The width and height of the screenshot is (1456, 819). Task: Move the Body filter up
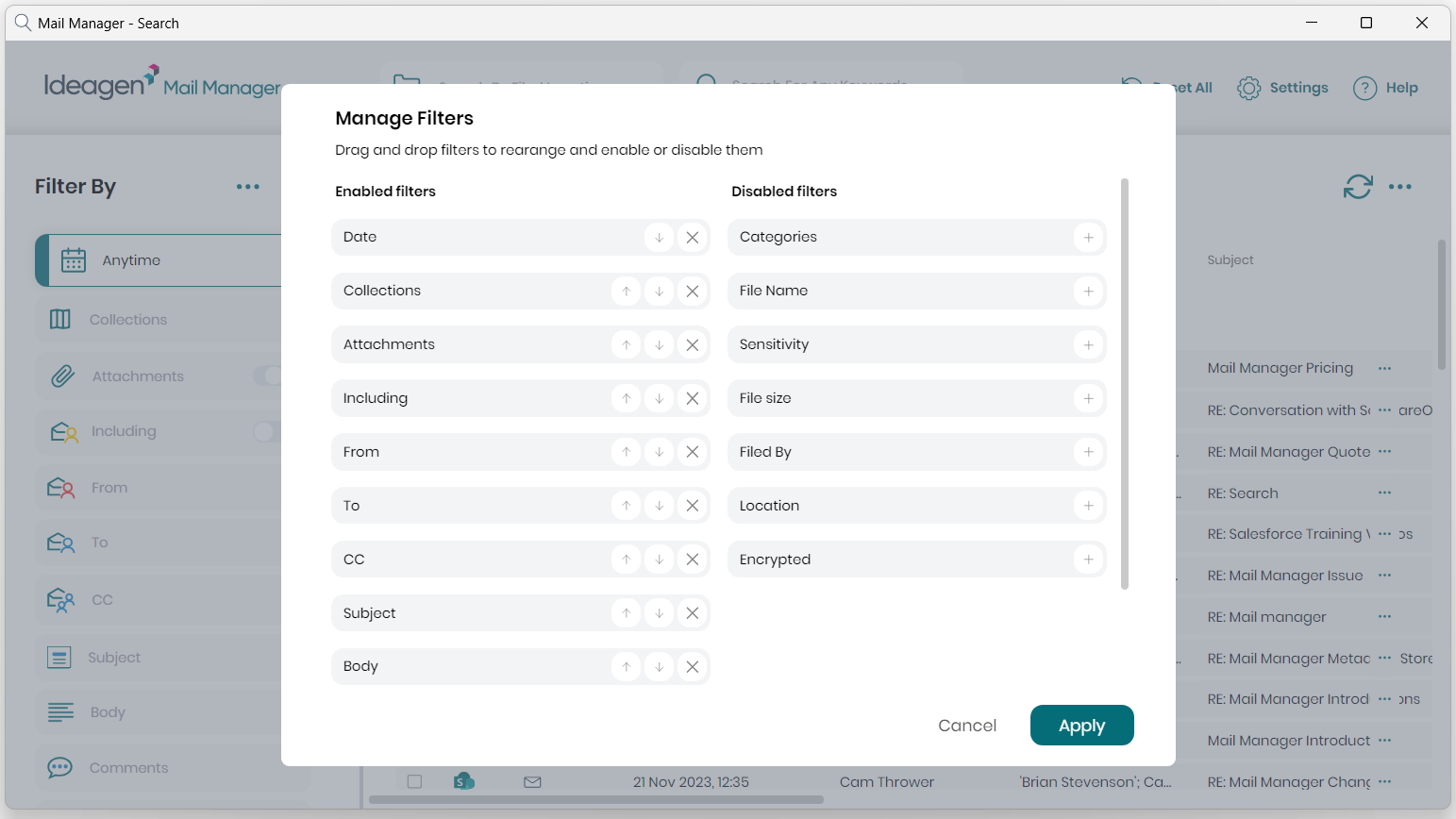tap(626, 667)
